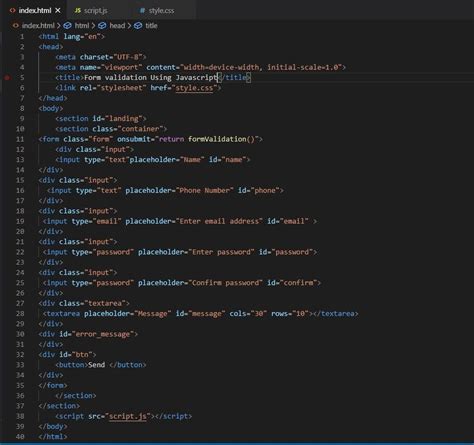Click the Send button text on line 33
The width and height of the screenshot is (474, 445).
(x=97, y=365)
